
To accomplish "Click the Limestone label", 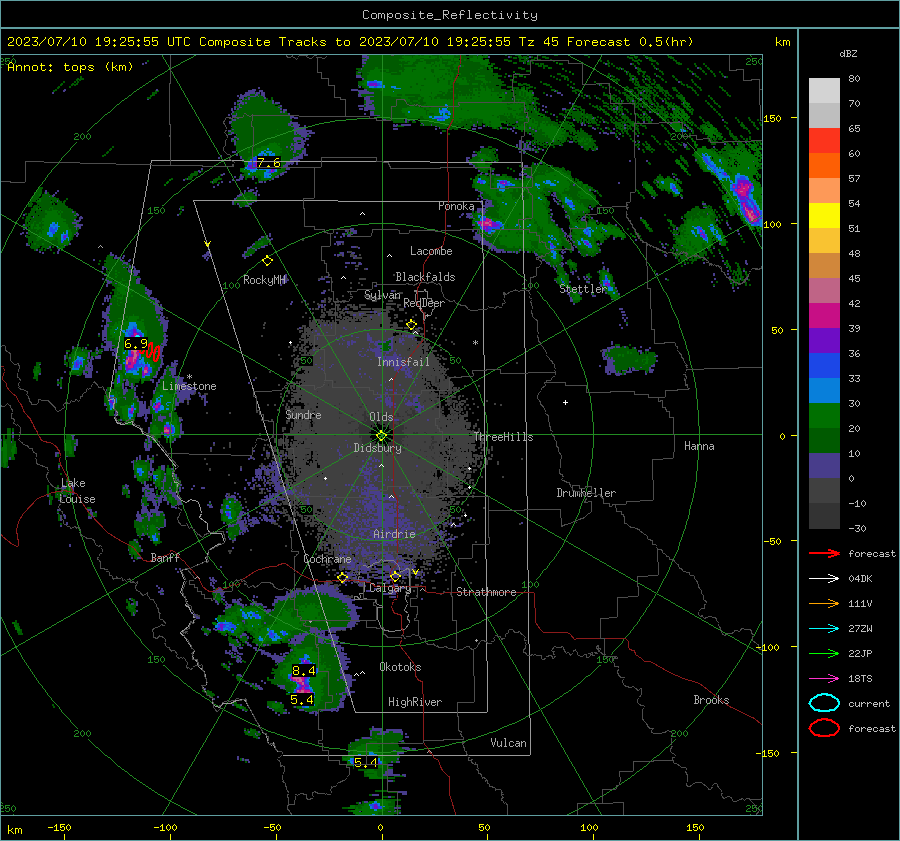I will pos(189,386).
